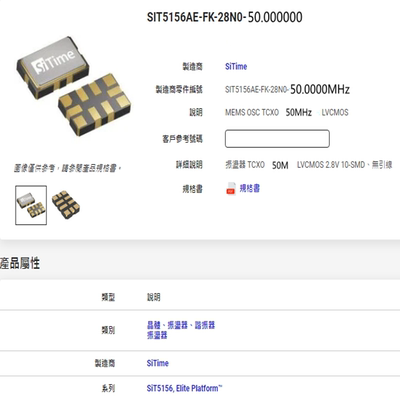The width and height of the screenshot is (400, 400).
Task: Click the 系列 row label
Action: click(108, 388)
